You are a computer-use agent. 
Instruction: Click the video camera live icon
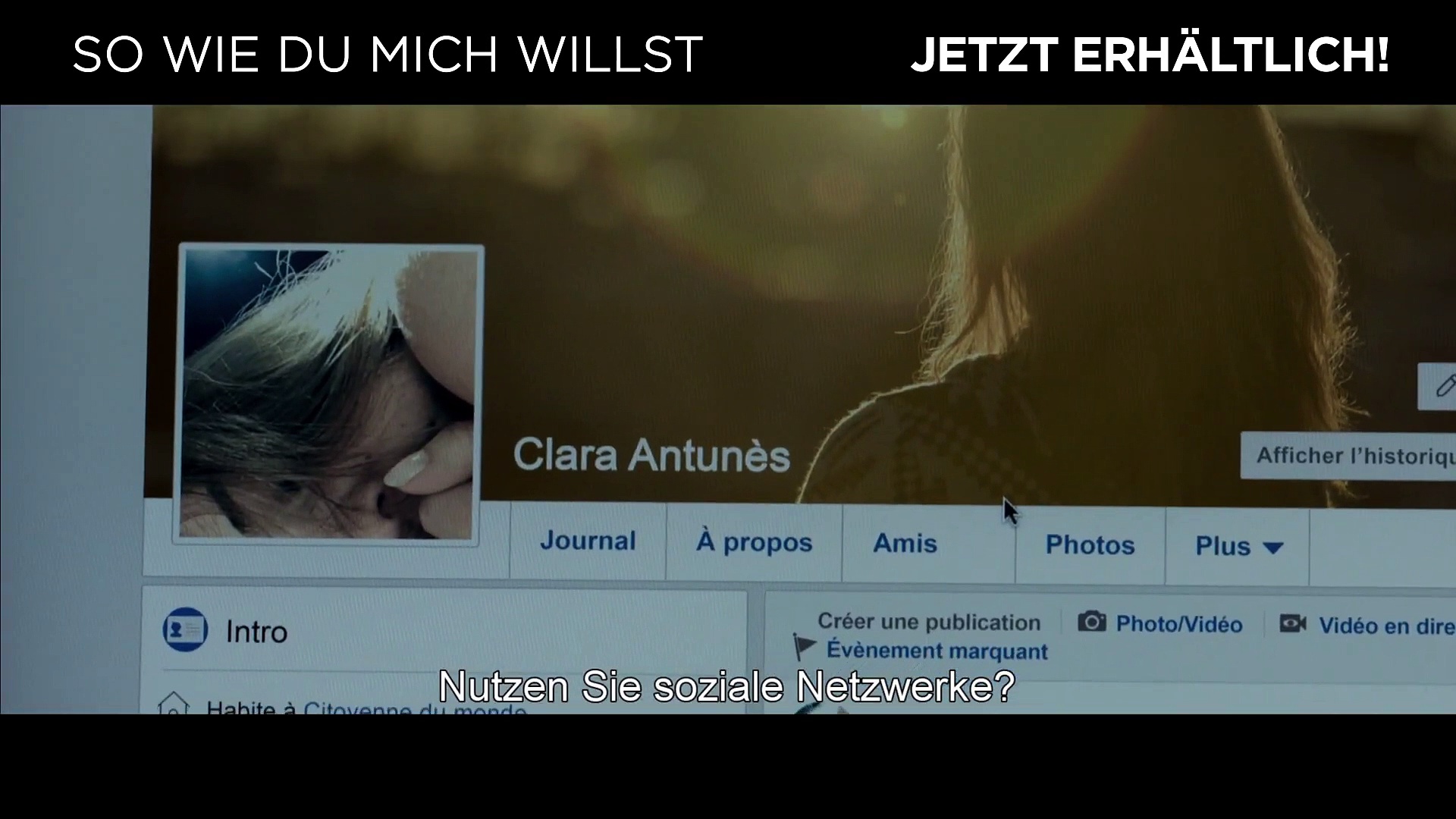(1293, 624)
